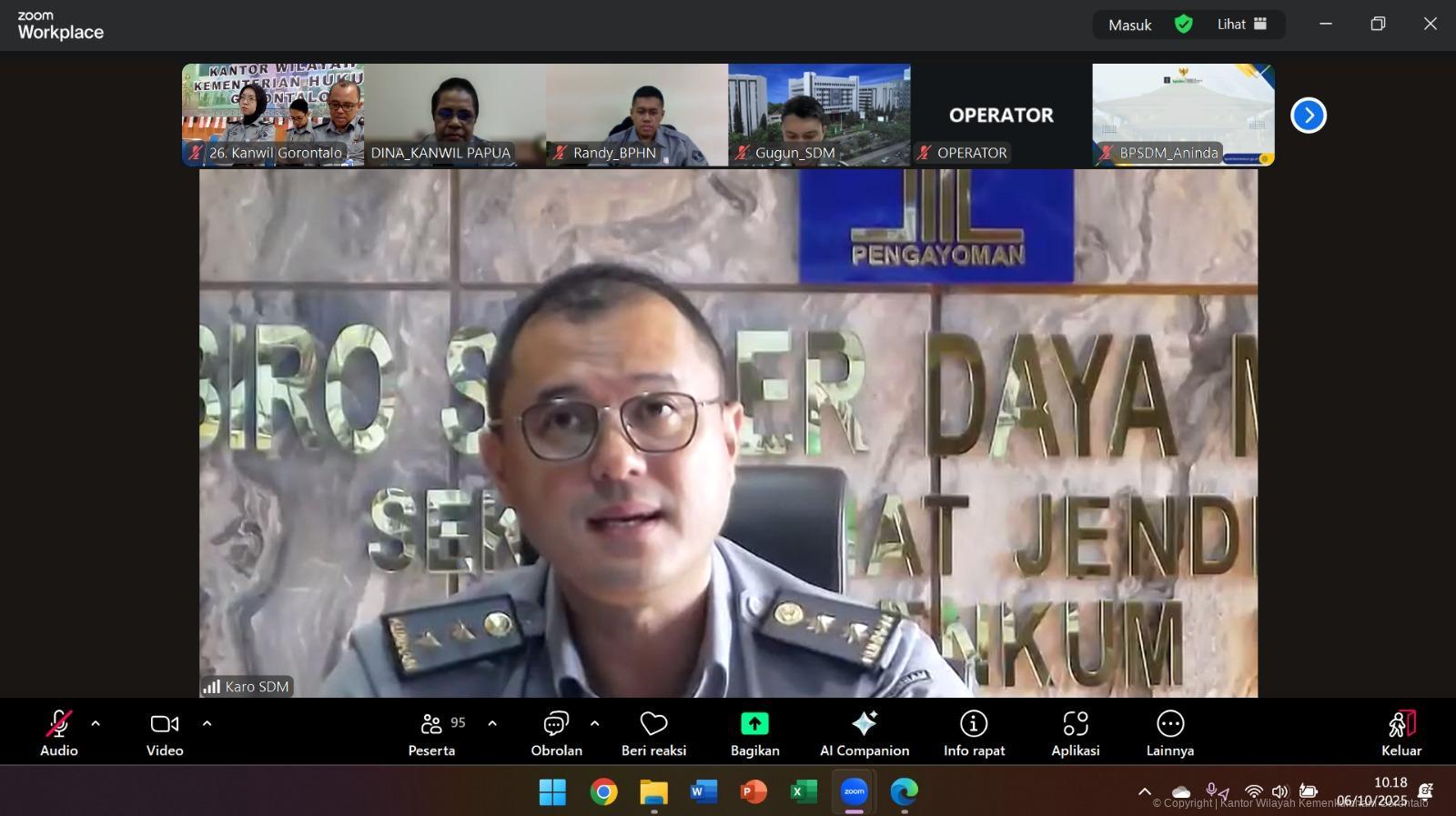
Task: Click the Masuk sign-in button
Action: click(x=1129, y=25)
